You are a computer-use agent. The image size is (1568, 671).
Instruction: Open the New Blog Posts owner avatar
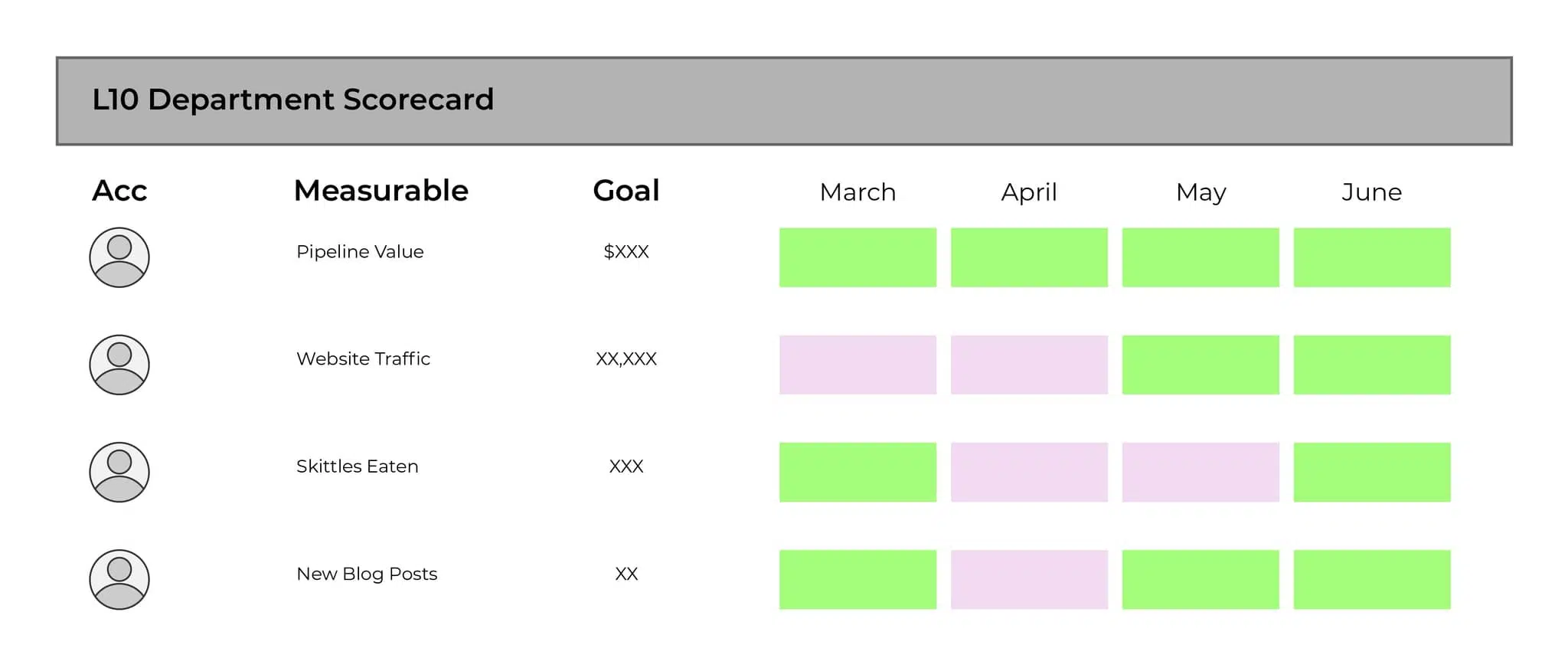pos(119,579)
